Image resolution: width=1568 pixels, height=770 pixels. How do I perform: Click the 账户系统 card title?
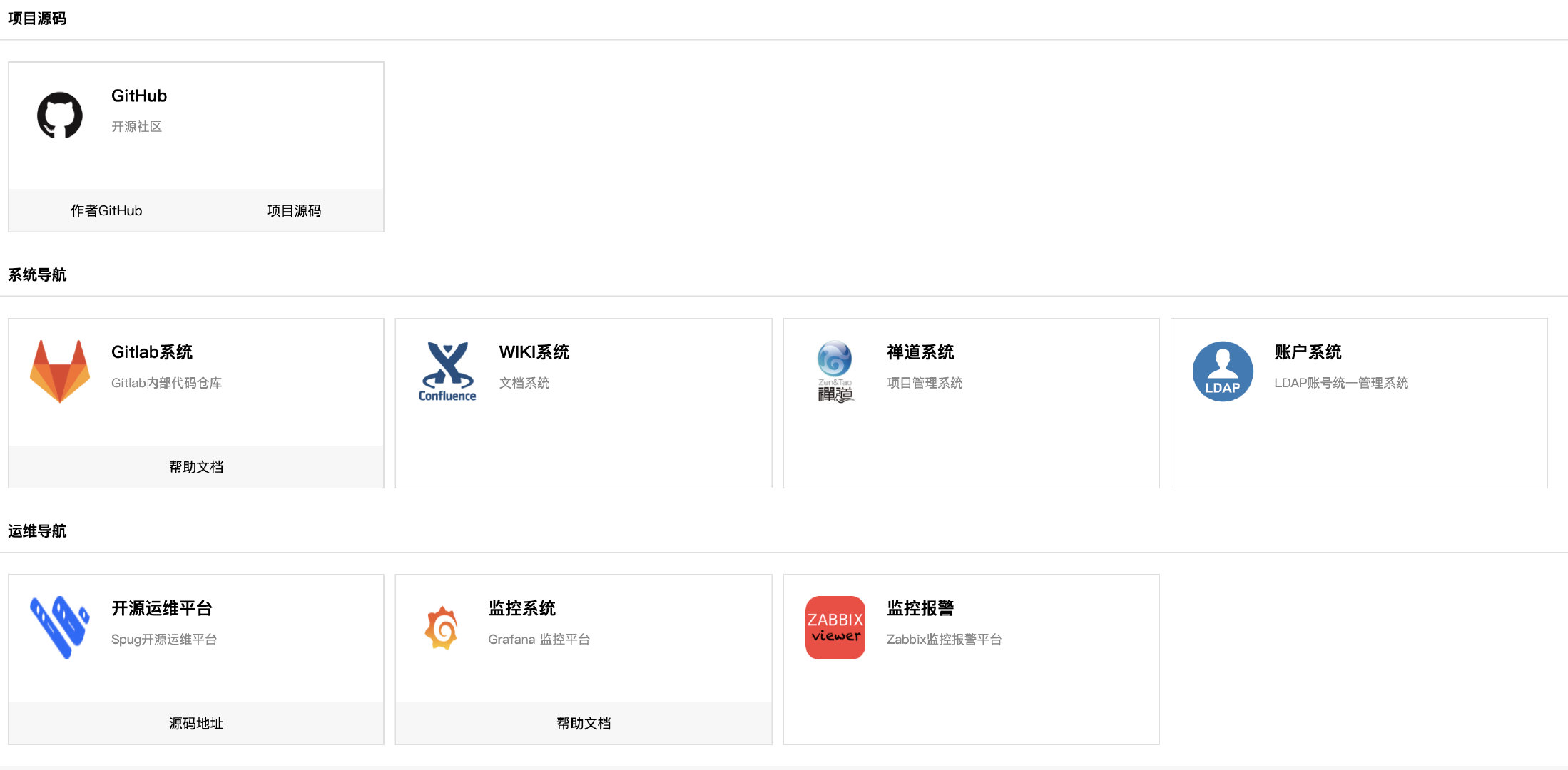point(1308,352)
